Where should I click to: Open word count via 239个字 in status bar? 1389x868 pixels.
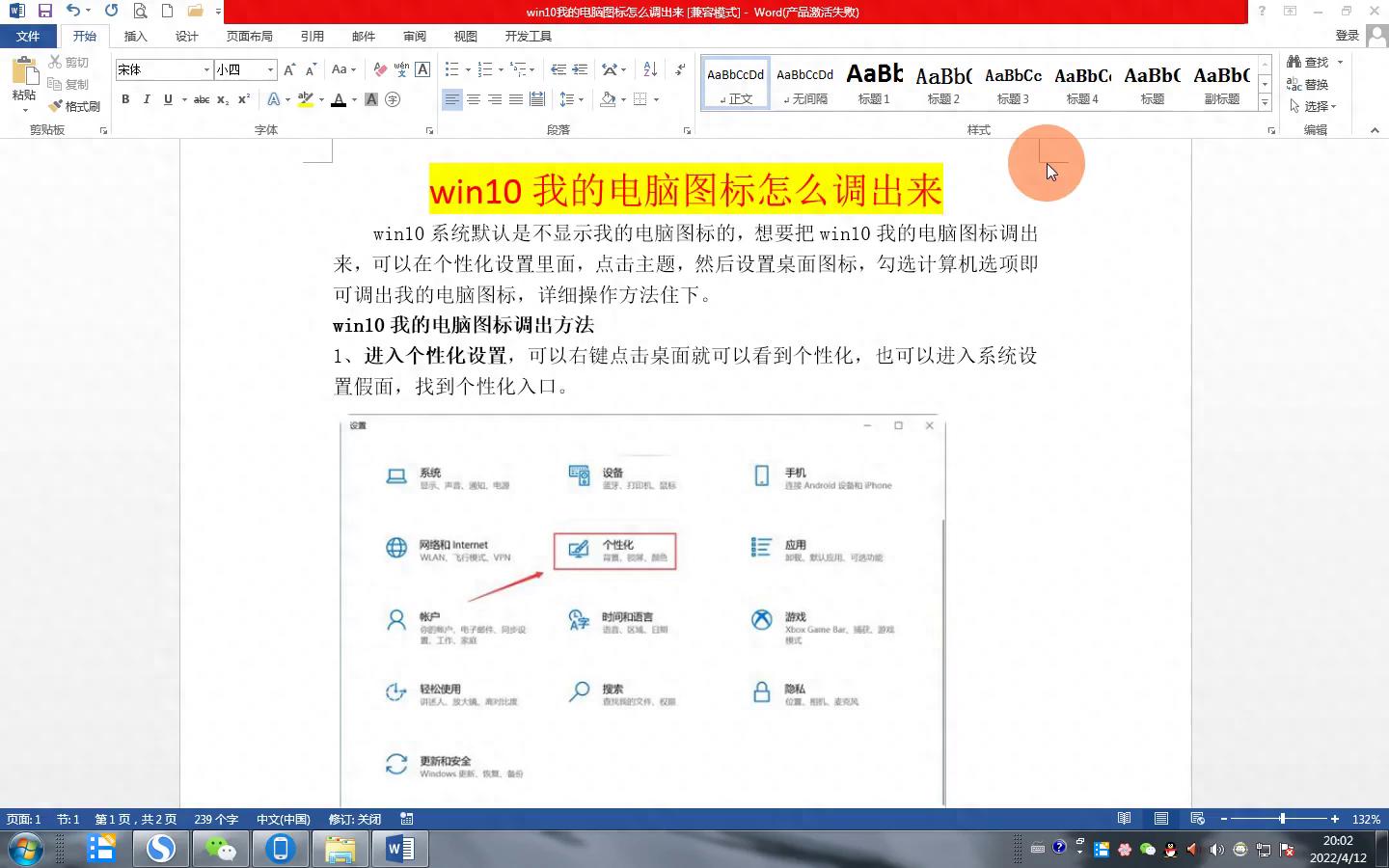pyautogui.click(x=216, y=819)
